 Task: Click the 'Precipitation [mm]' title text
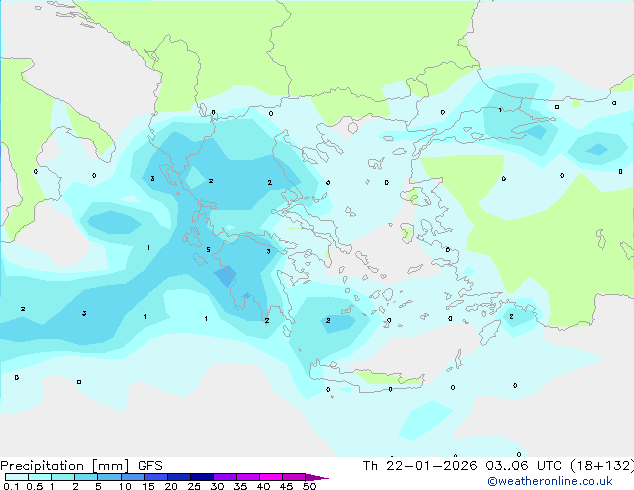(x=65, y=466)
